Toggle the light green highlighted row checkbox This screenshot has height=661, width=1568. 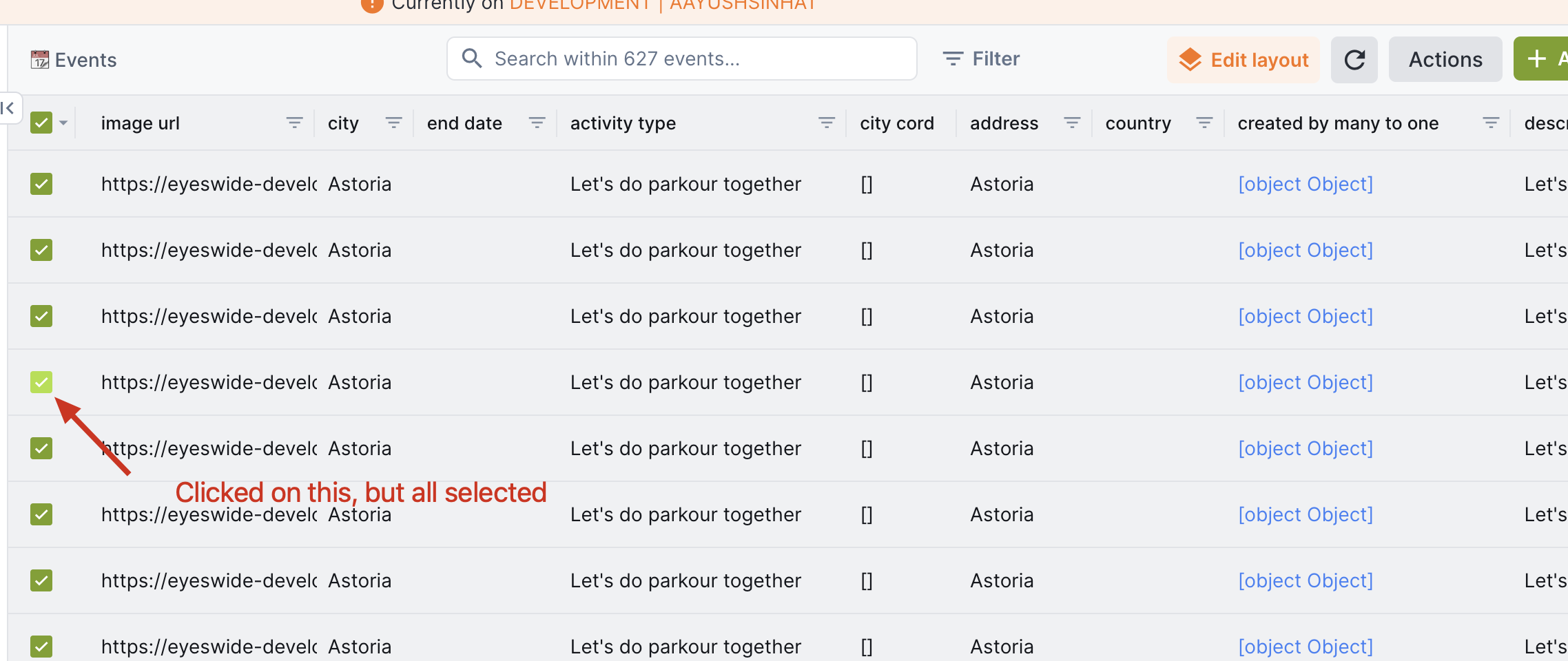41,382
